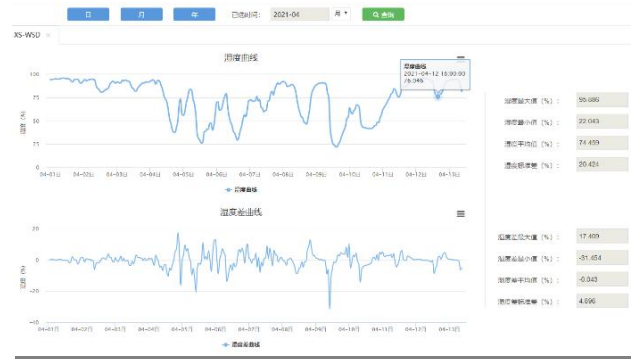
Task: Close the XS-WSD tab
Action: click(x=48, y=35)
